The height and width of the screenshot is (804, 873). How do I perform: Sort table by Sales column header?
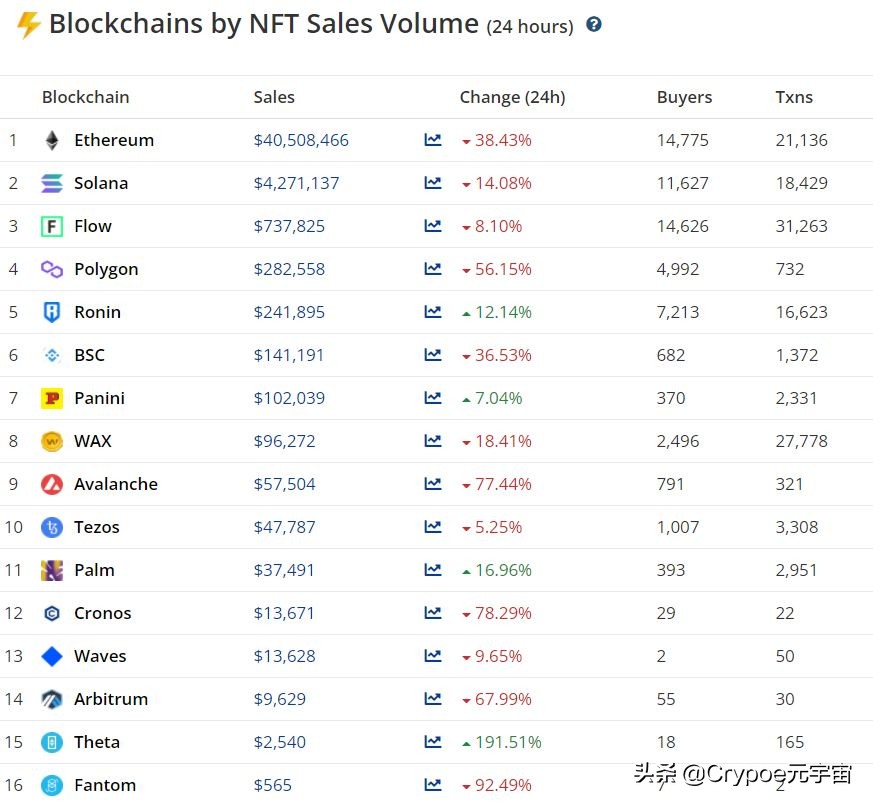click(x=274, y=97)
